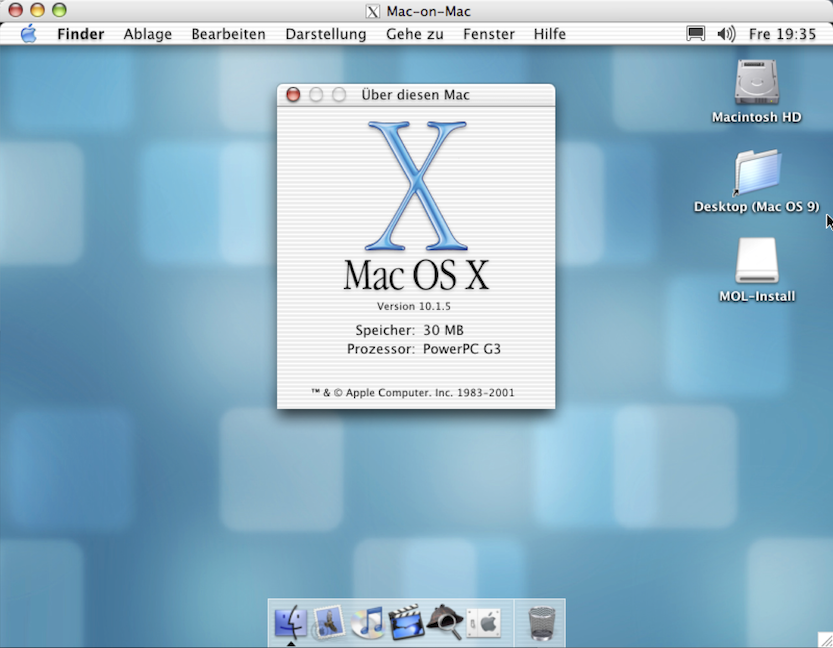833x648 pixels.
Task: Open the Finder menu
Action: 80,35
